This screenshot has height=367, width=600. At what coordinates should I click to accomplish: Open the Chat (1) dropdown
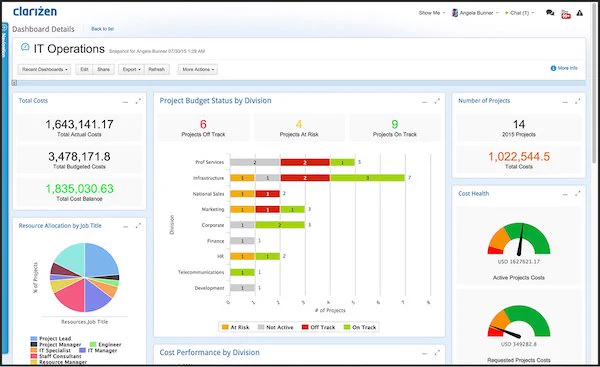pyautogui.click(x=519, y=13)
